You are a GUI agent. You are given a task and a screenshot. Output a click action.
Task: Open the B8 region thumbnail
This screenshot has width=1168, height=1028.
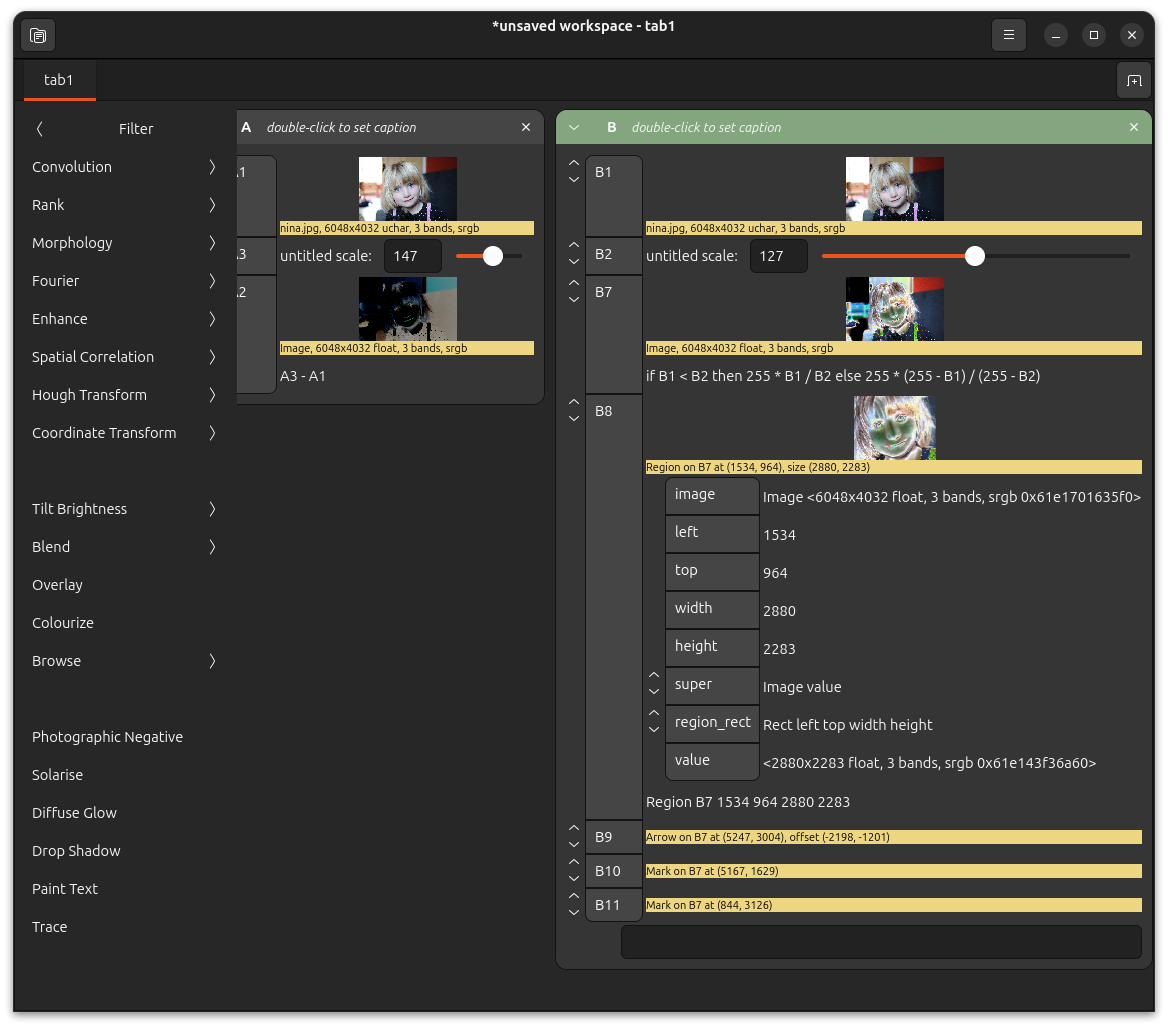[x=895, y=428]
